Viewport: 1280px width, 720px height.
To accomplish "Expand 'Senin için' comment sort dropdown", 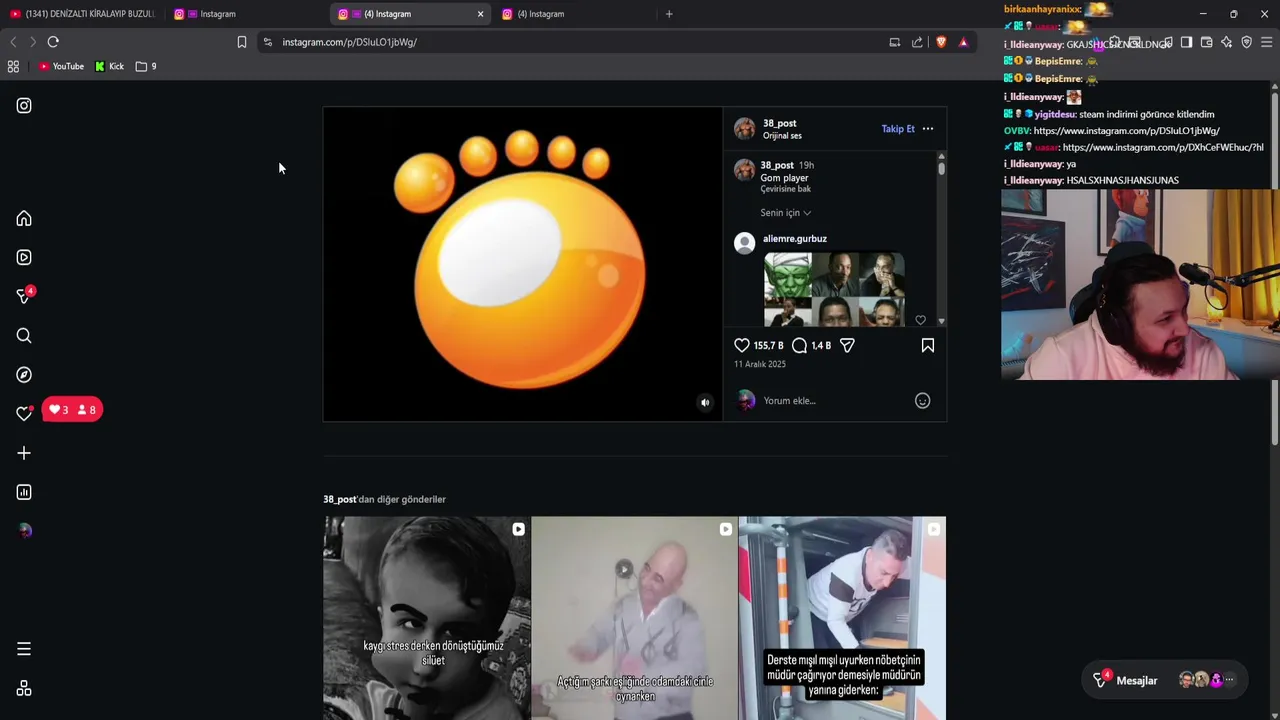I will [x=786, y=213].
